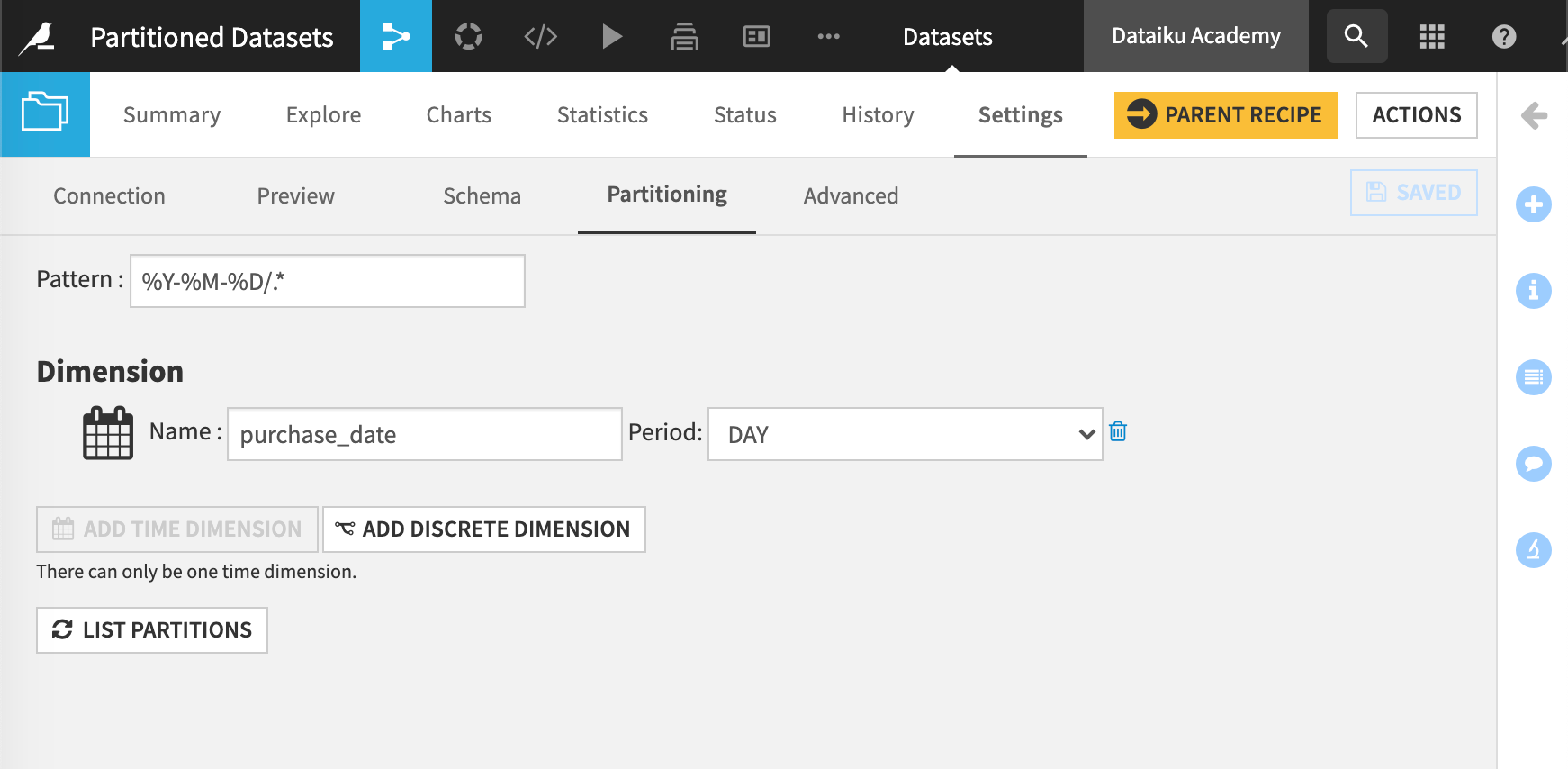The height and width of the screenshot is (769, 1568).
Task: Click the search magnifier icon
Action: (x=1356, y=36)
